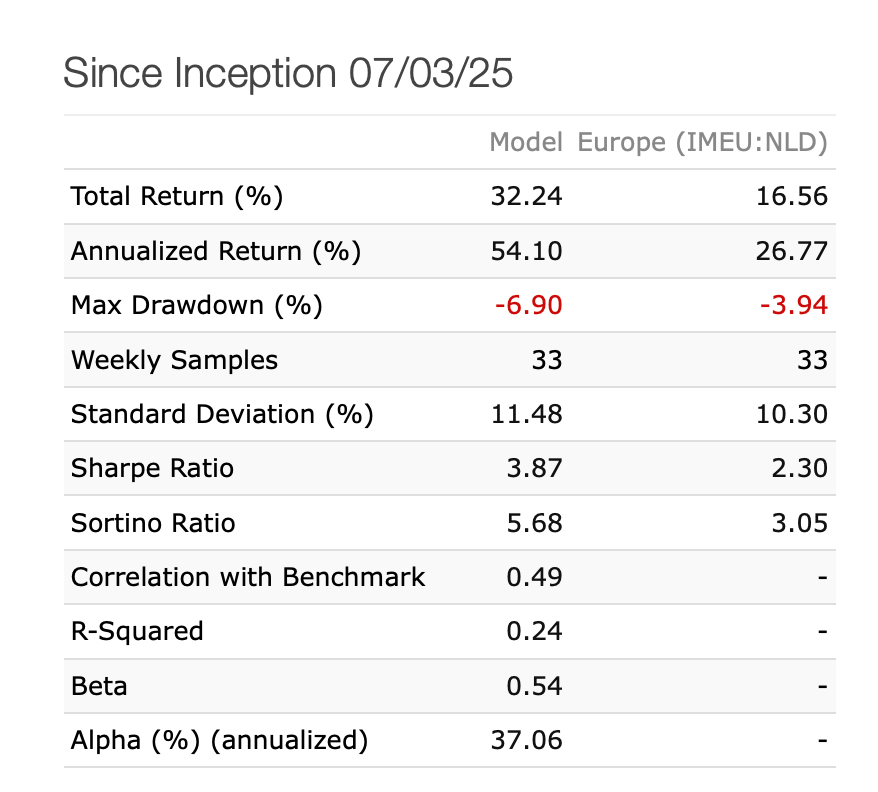The image size is (878, 792).
Task: Click the Model standard deviation value 11.48
Action: [x=529, y=414]
